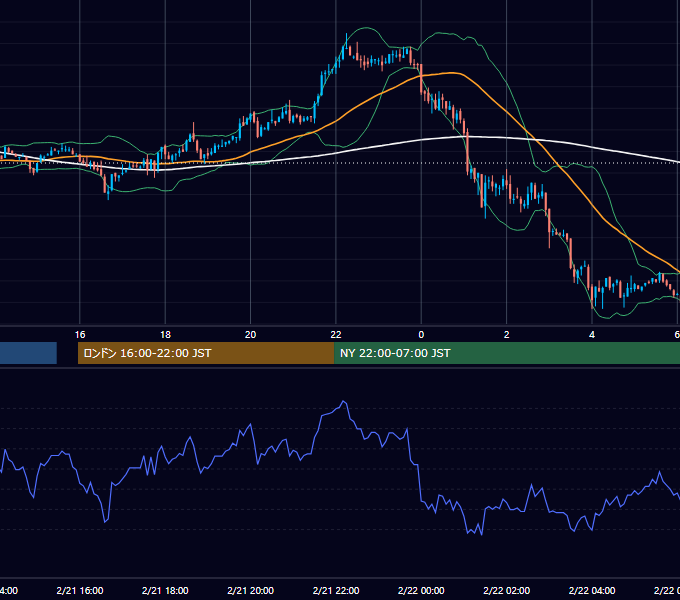Image resolution: width=680 pixels, height=600 pixels.
Task: Click the 4 hour label on upper axis
Action: (x=592, y=335)
